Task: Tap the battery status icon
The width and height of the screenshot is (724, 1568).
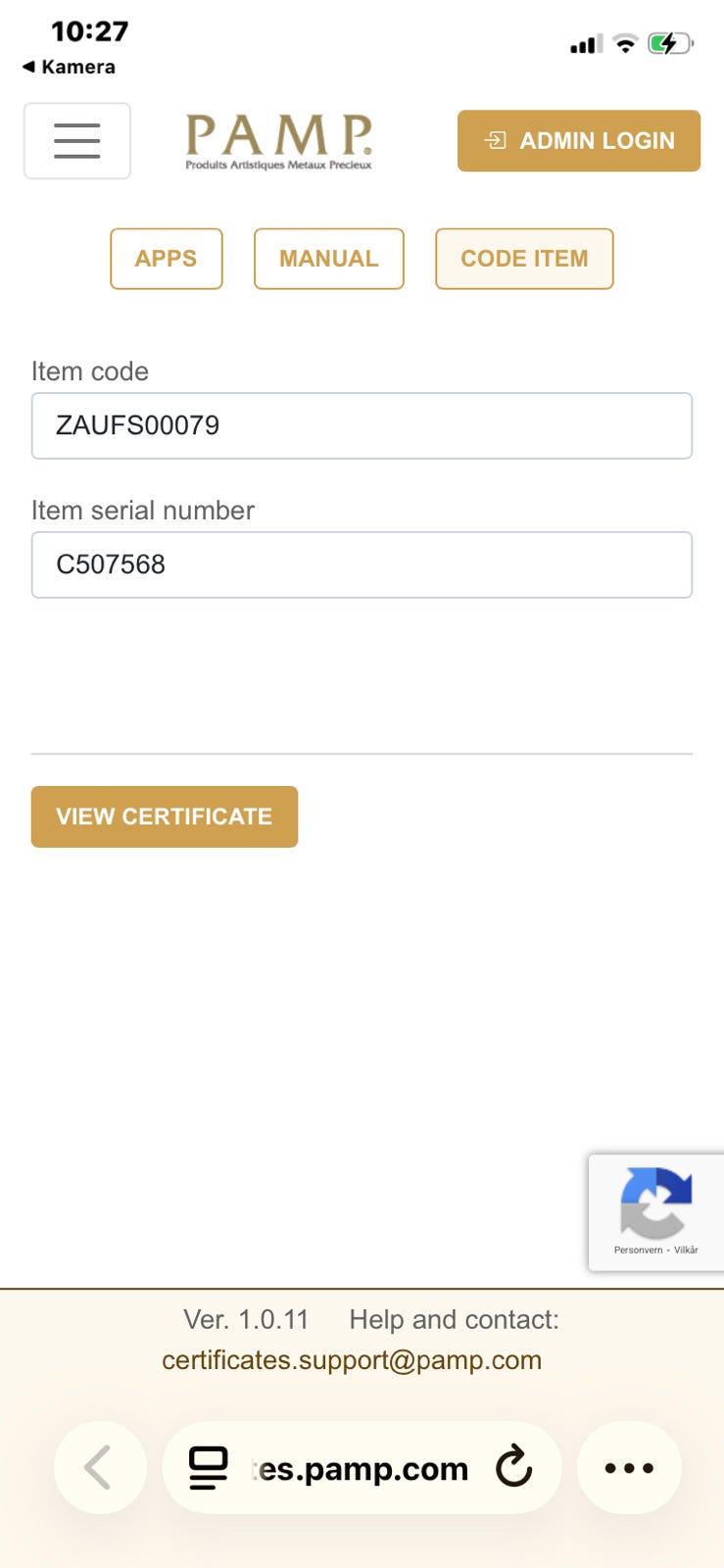Action: coord(670,43)
